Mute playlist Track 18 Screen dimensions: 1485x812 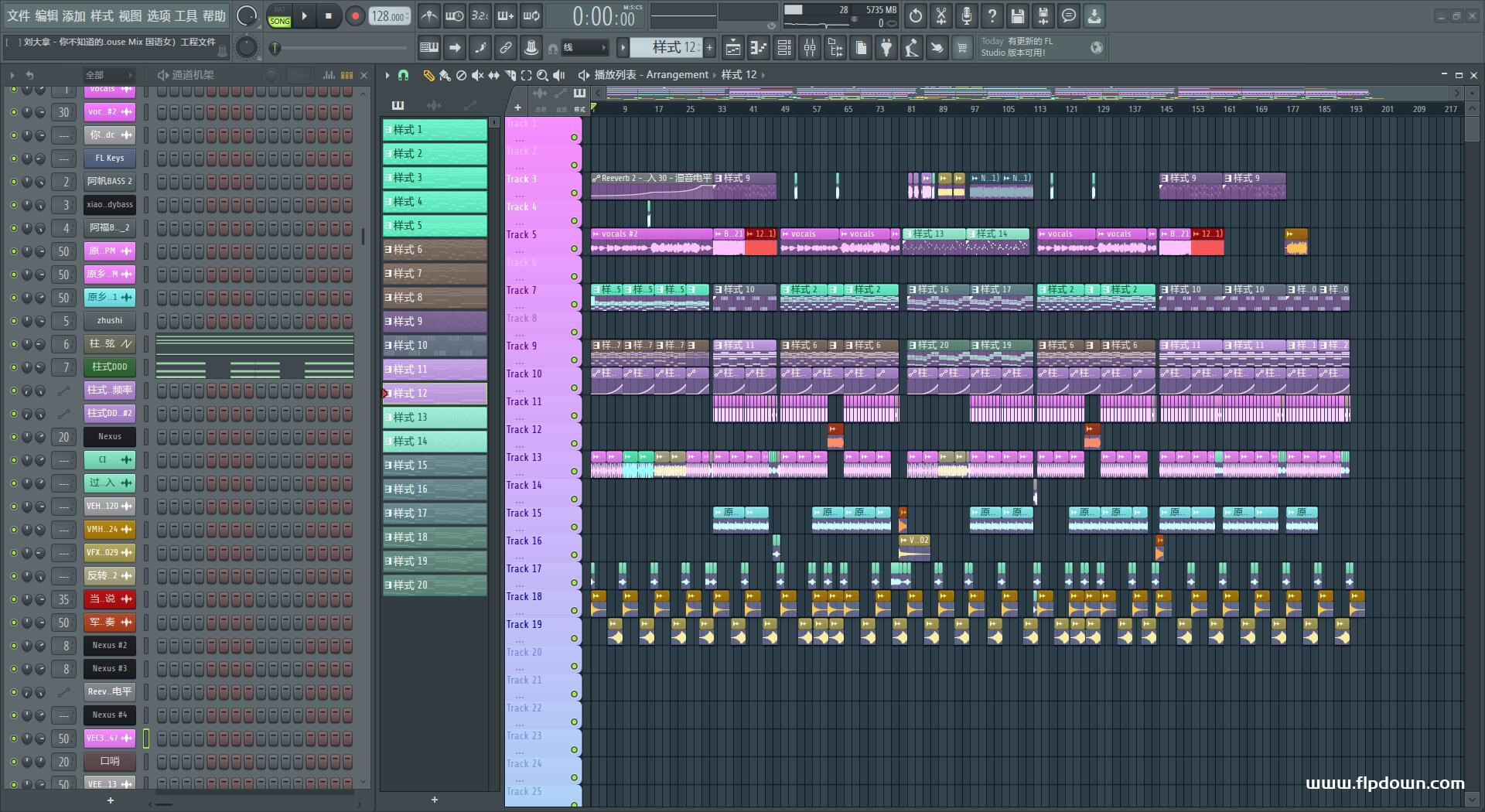574,610
